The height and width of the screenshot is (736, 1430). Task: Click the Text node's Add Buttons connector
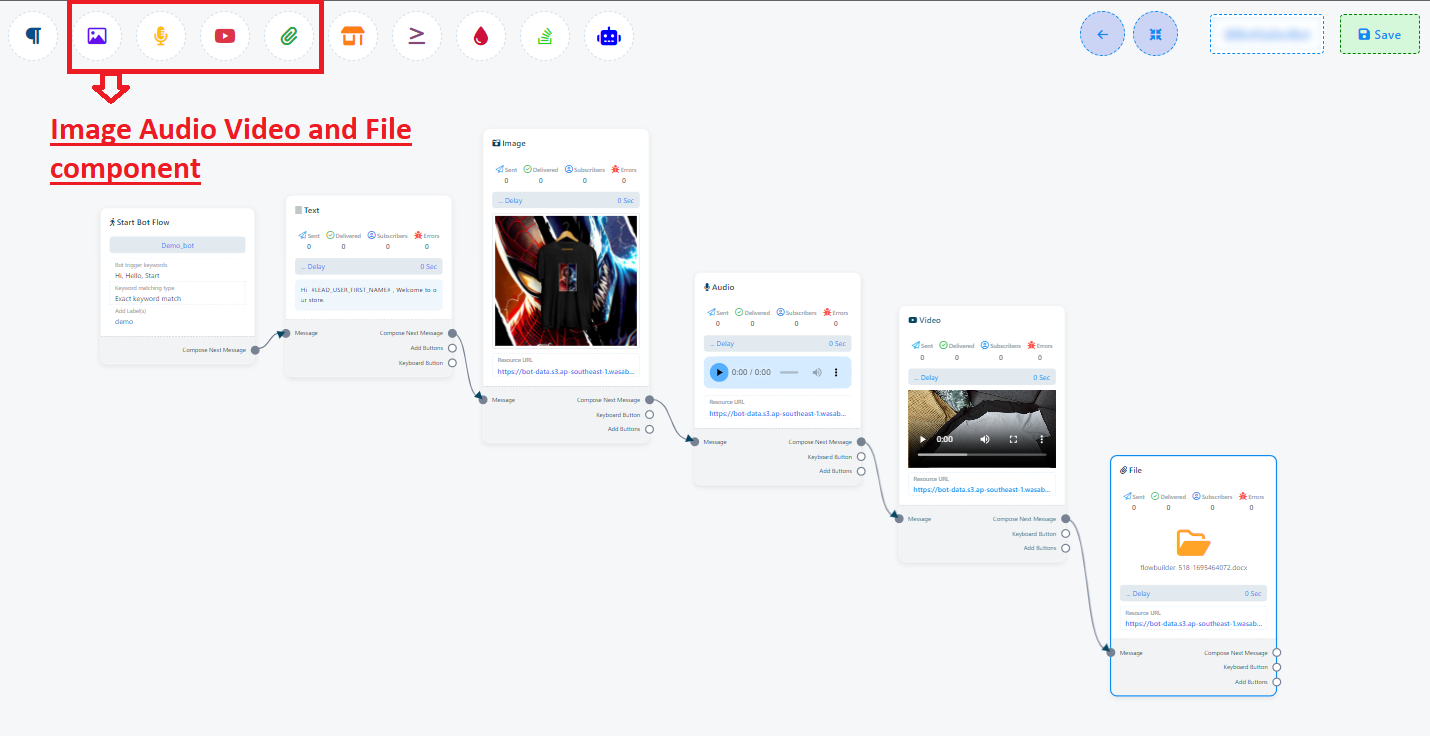pyautogui.click(x=452, y=348)
